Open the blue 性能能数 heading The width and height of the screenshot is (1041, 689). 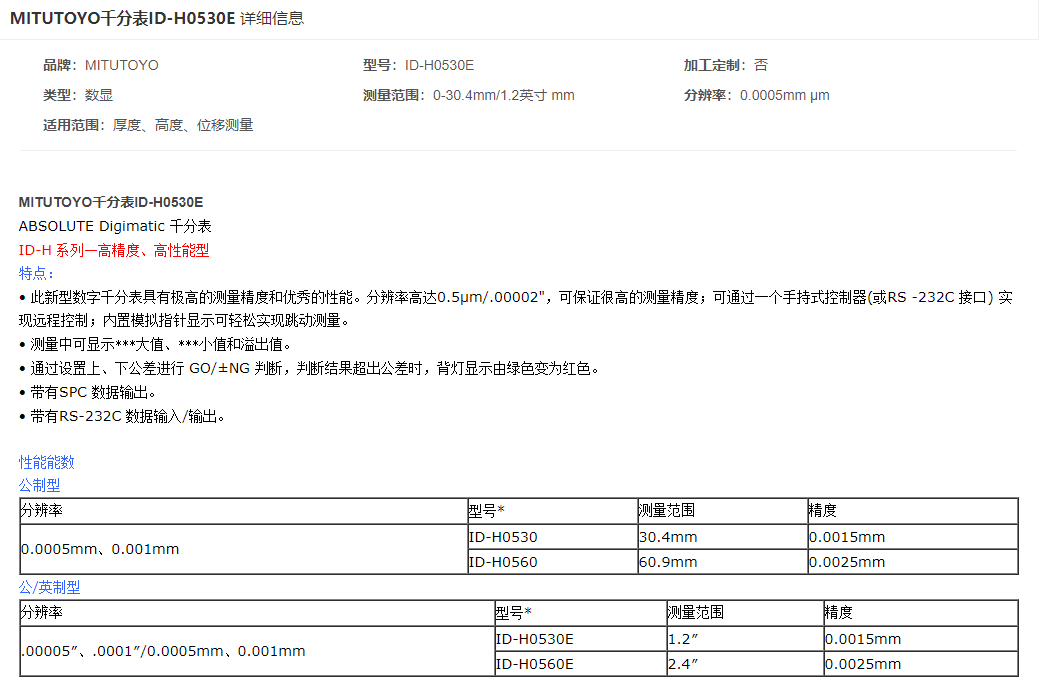point(47,462)
